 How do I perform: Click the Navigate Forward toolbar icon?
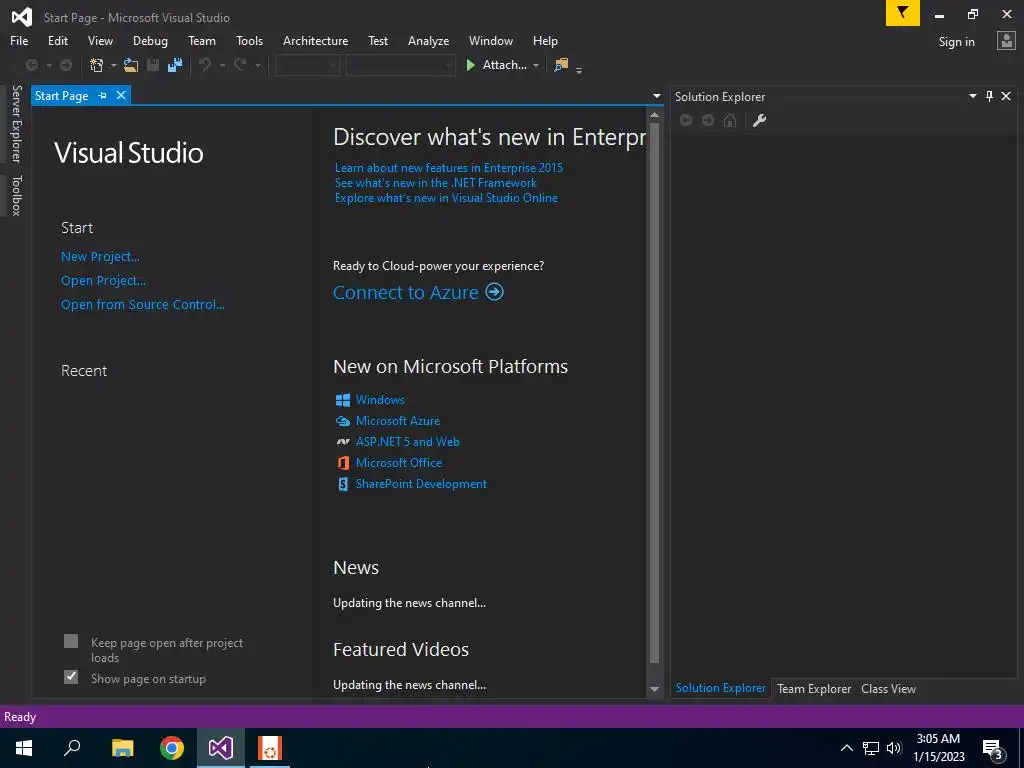66,65
